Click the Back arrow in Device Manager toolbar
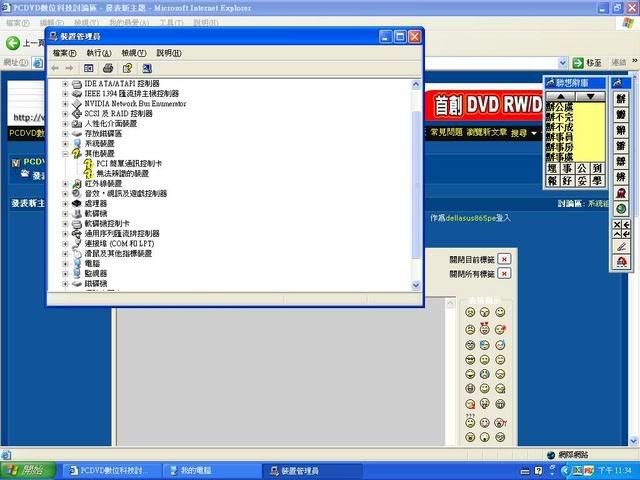The height and width of the screenshot is (480, 640). pyautogui.click(x=55, y=68)
